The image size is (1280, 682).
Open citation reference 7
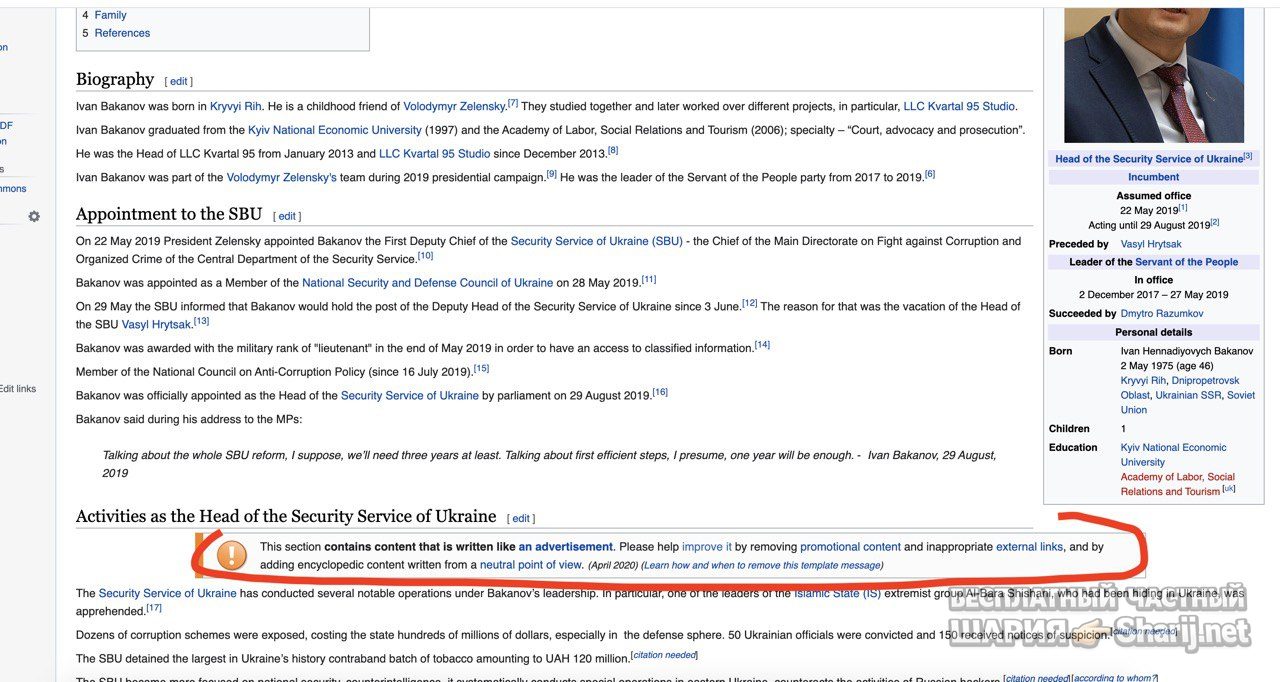coord(513,103)
